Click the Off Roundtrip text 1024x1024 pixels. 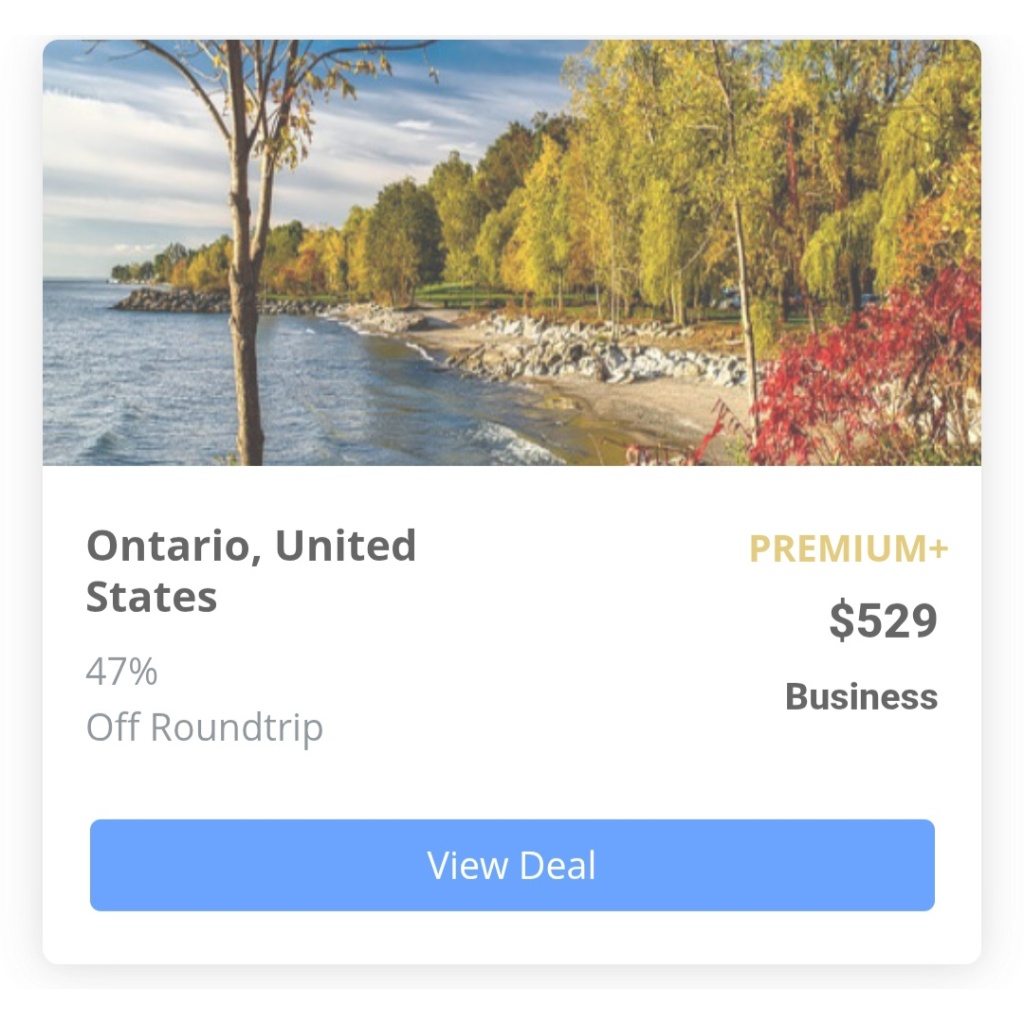204,728
